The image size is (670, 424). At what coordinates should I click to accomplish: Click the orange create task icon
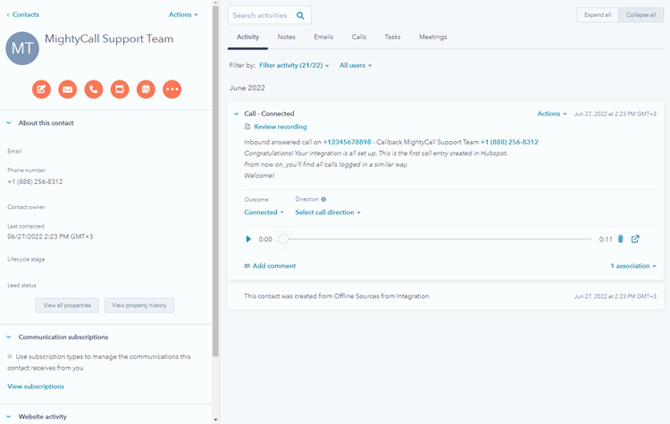click(145, 89)
